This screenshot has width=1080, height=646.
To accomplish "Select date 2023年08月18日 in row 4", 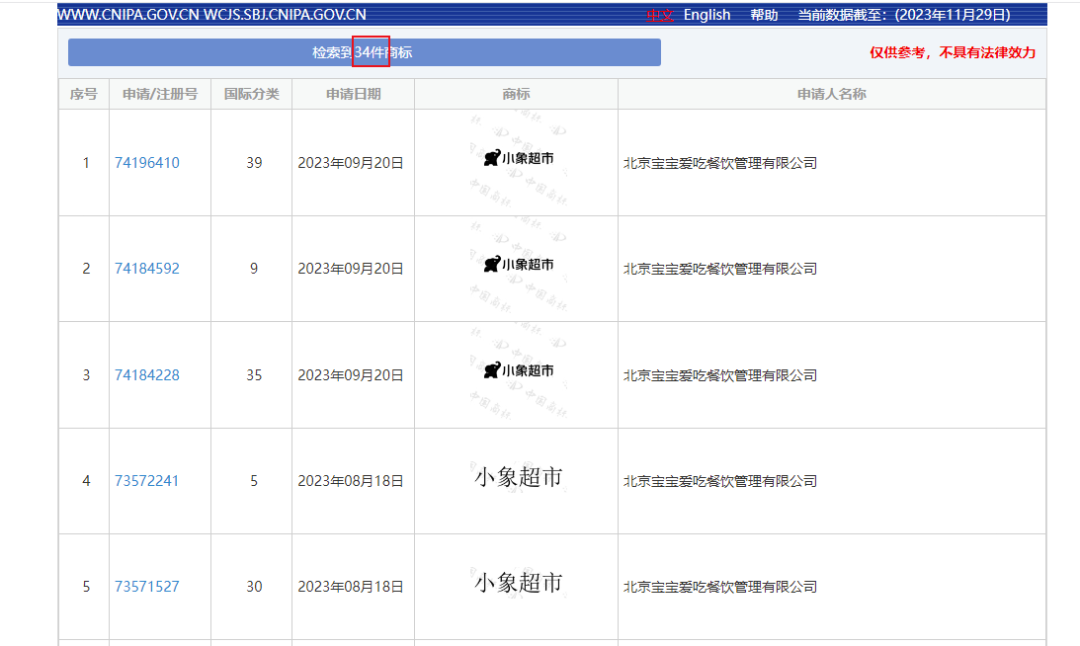I will point(351,481).
